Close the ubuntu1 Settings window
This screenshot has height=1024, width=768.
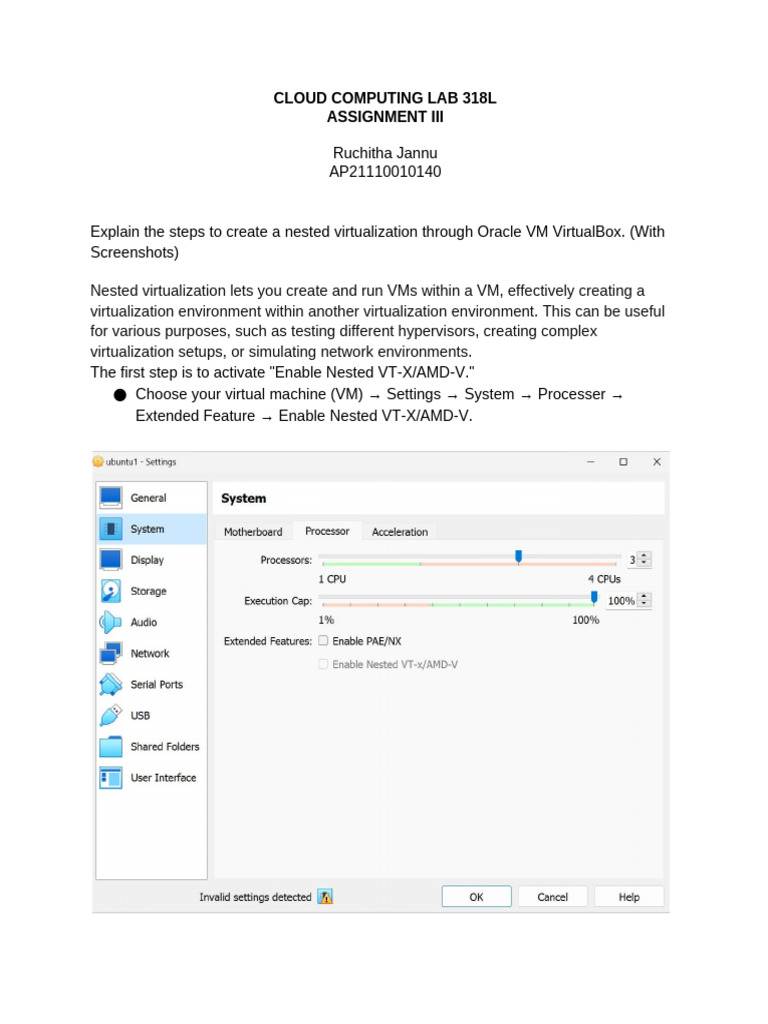tap(657, 462)
